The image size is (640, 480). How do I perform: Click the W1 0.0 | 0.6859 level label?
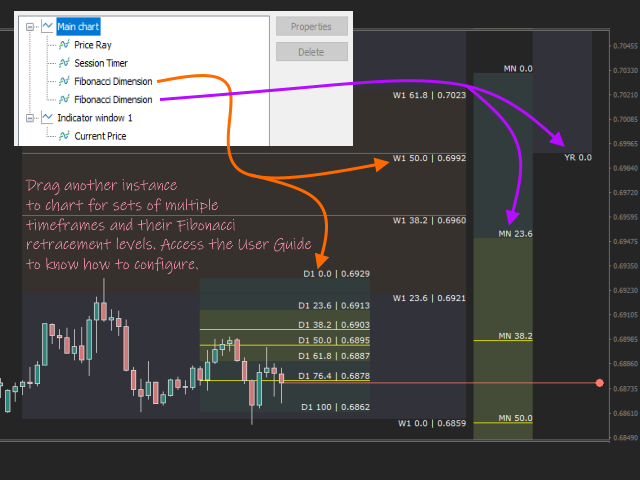coord(432,423)
